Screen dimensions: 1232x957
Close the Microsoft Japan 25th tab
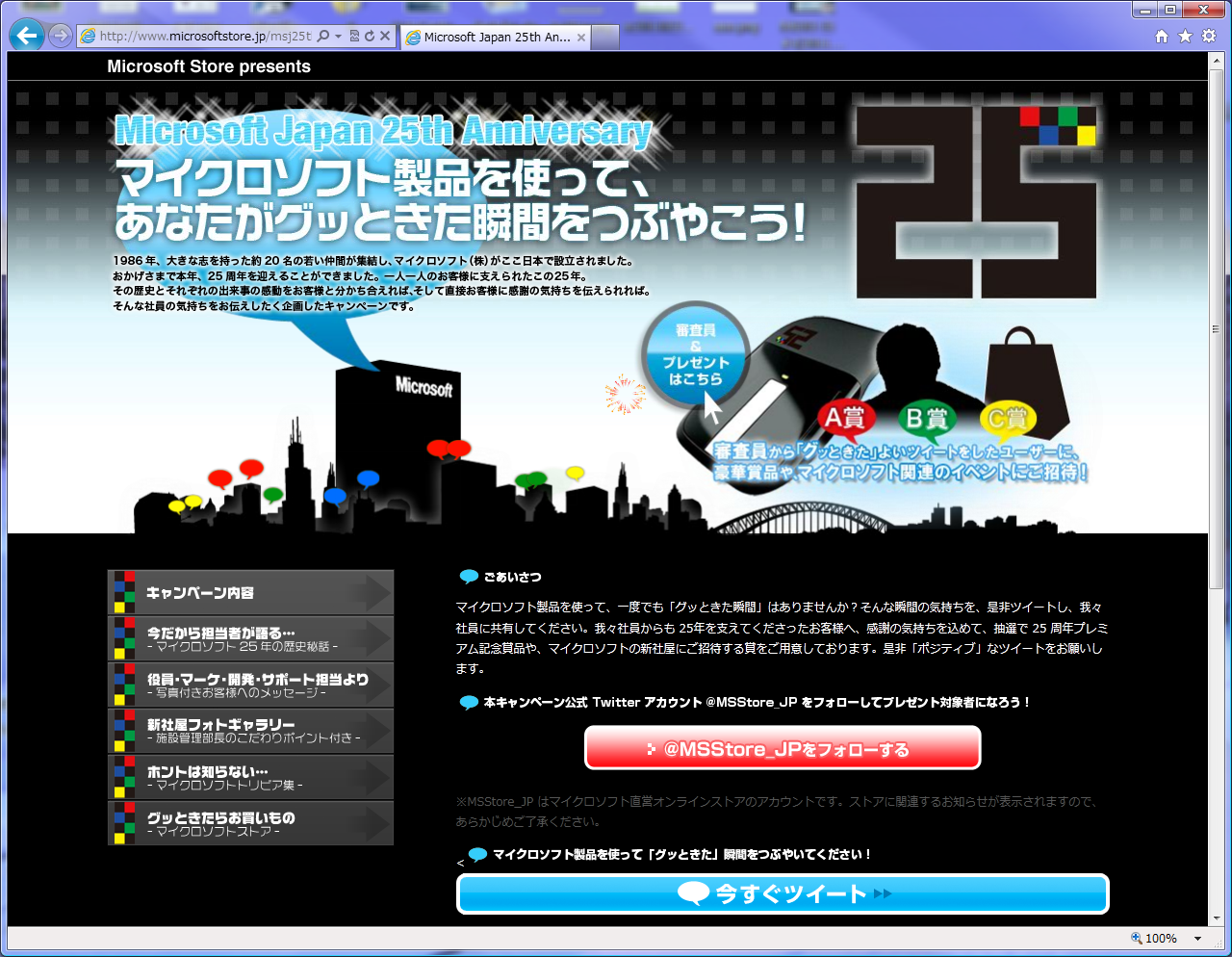(x=581, y=38)
